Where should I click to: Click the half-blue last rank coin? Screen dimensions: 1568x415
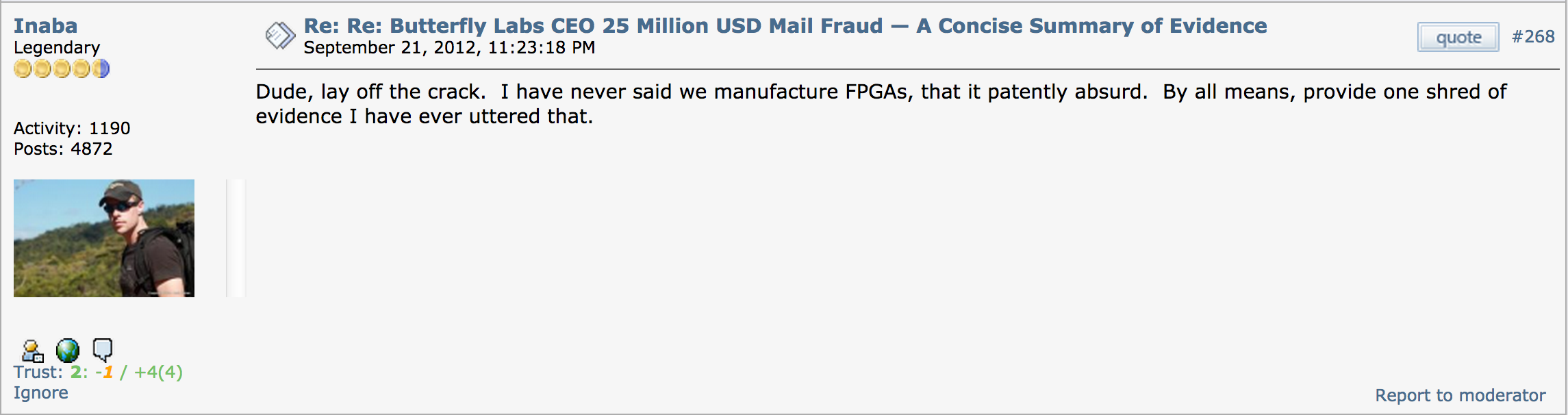pos(101,69)
